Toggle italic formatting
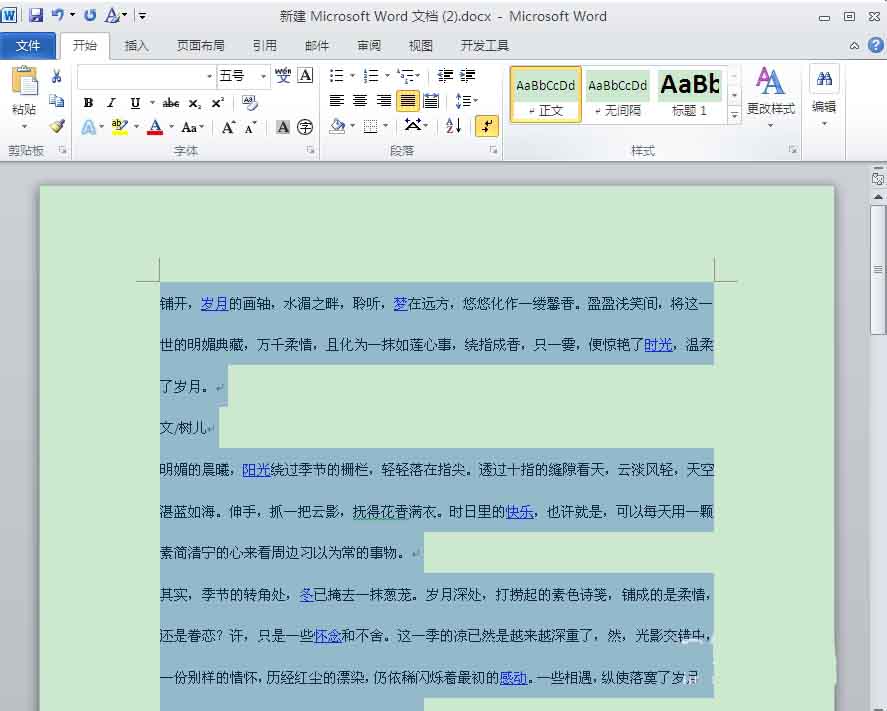 111,102
